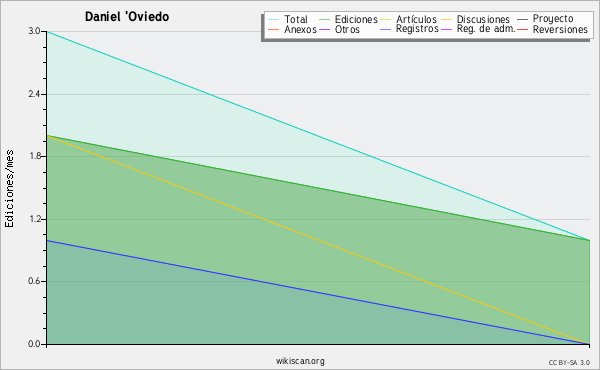Click the 1.8 y-axis tick label
Viewport: 600px width, 370px height.
[x=34, y=156]
